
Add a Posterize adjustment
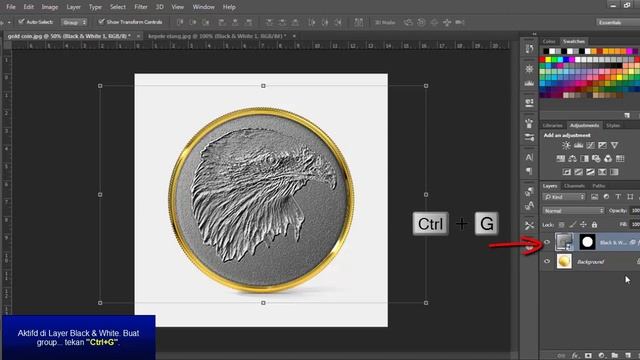point(578,172)
